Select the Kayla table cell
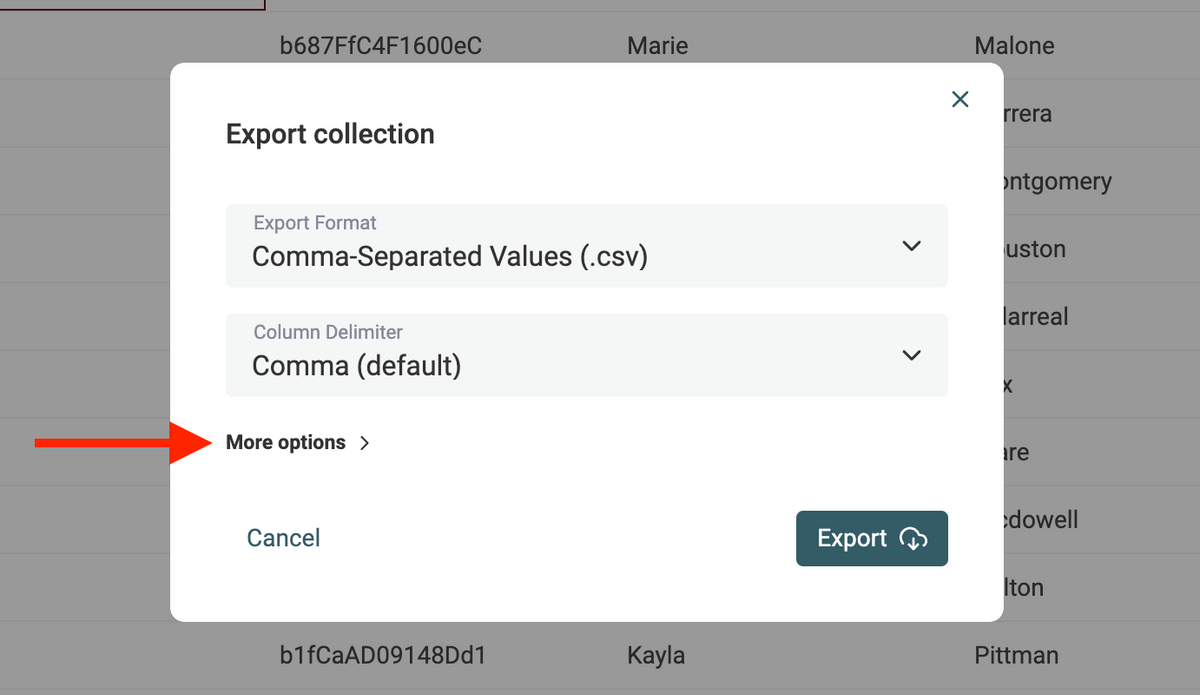The height and width of the screenshot is (695, 1200). 656,656
